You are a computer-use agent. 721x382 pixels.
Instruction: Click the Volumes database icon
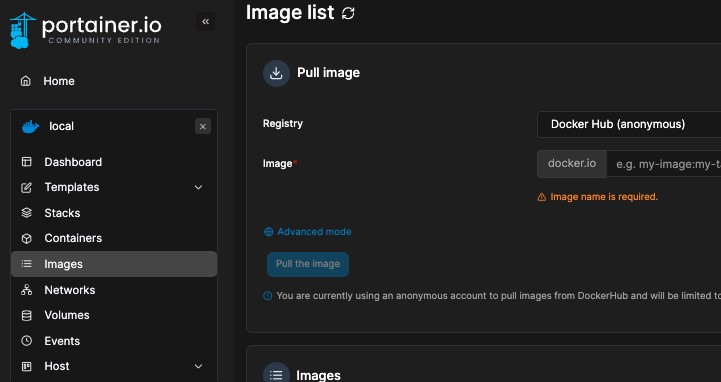[27, 315]
